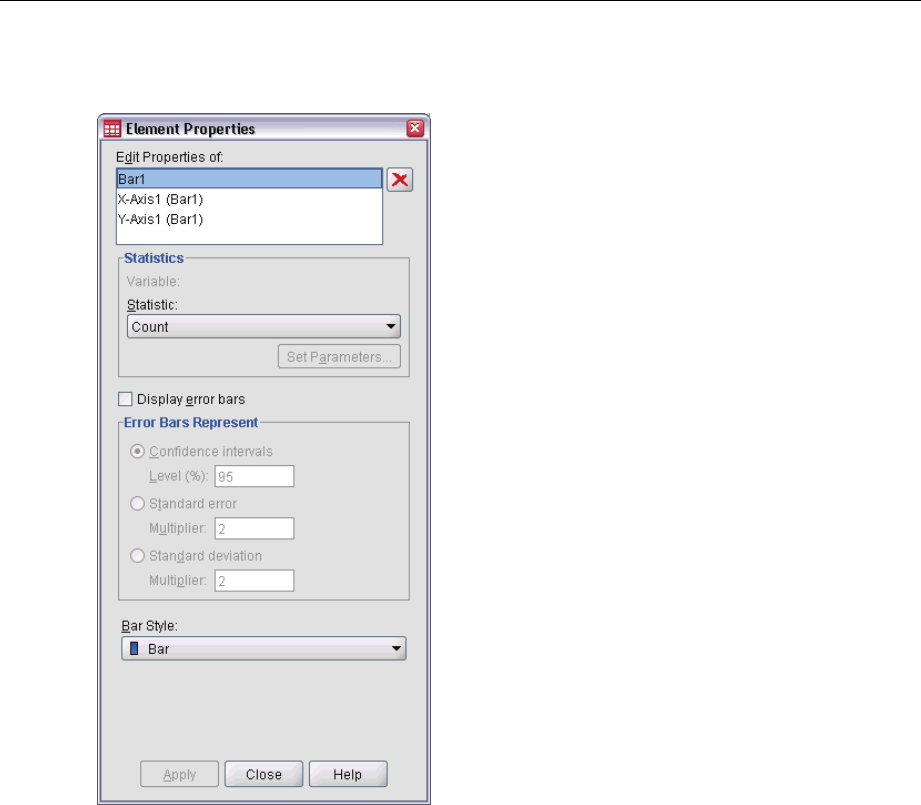
Task: Click the Standard error Multiplier field
Action: [254, 528]
